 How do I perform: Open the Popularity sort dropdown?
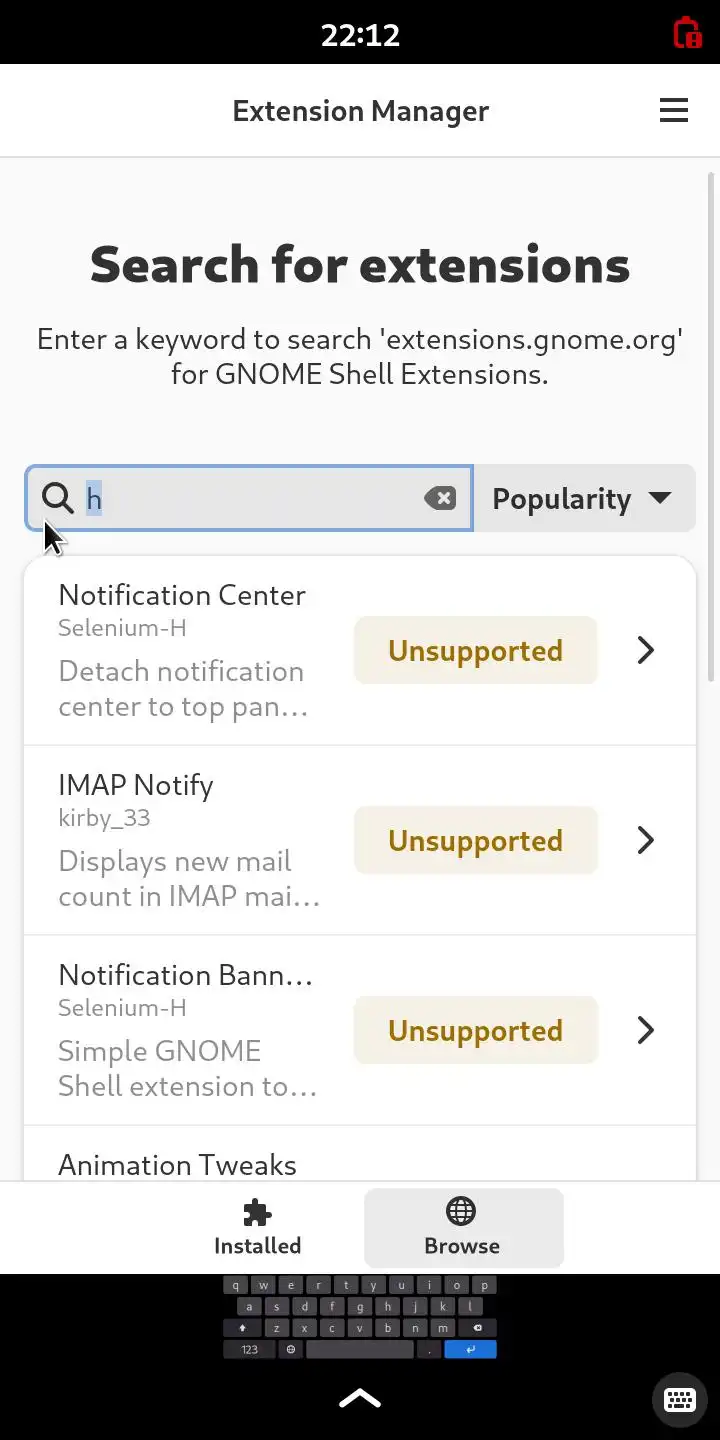click(x=583, y=498)
